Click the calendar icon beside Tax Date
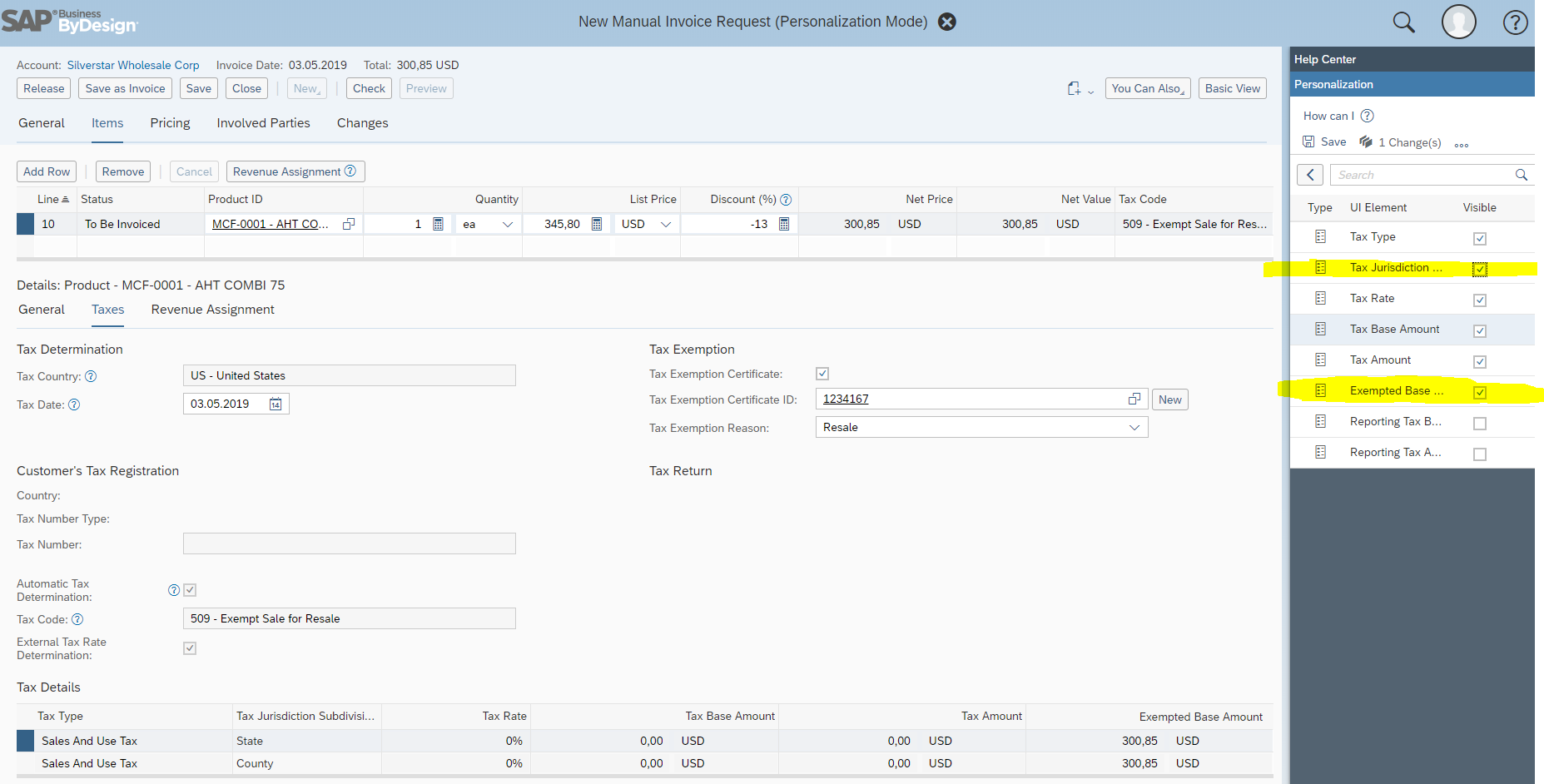The height and width of the screenshot is (784, 1544). [x=276, y=404]
